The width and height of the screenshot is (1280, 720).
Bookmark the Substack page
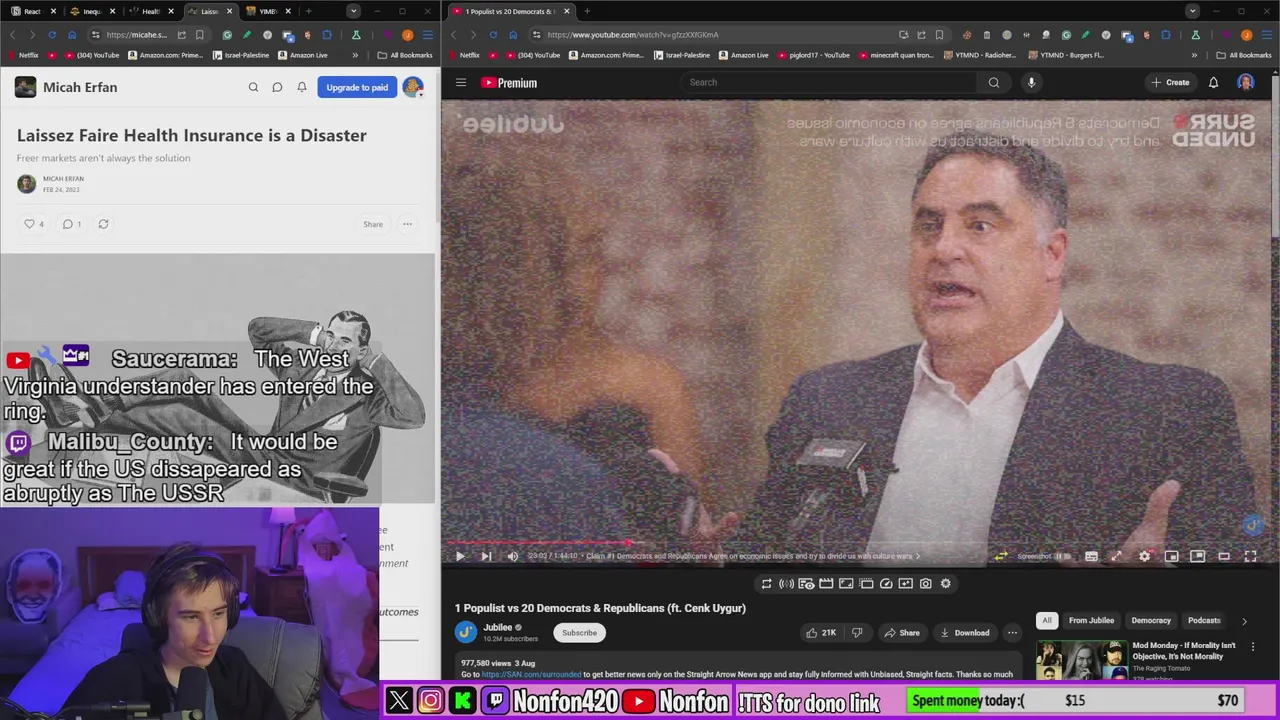pos(200,34)
